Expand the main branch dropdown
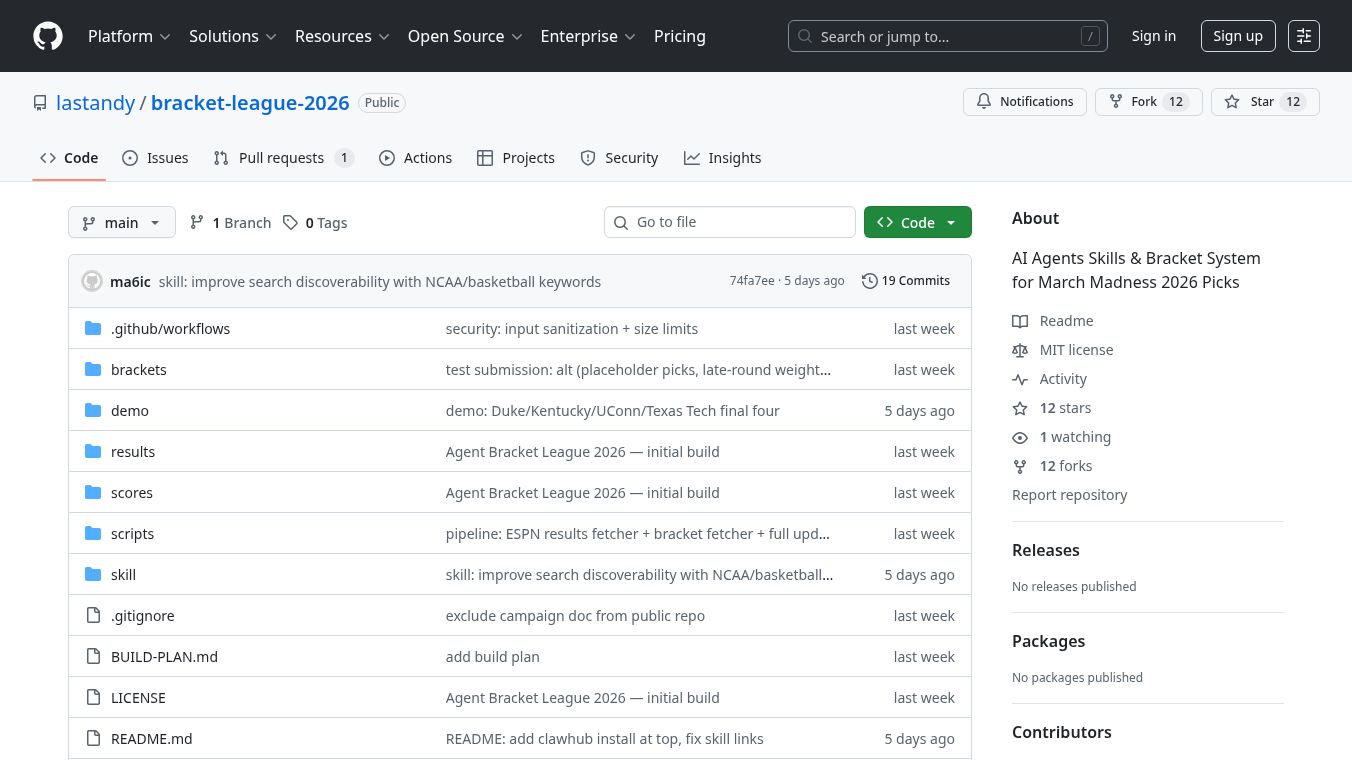The width and height of the screenshot is (1352, 760). 122,223
